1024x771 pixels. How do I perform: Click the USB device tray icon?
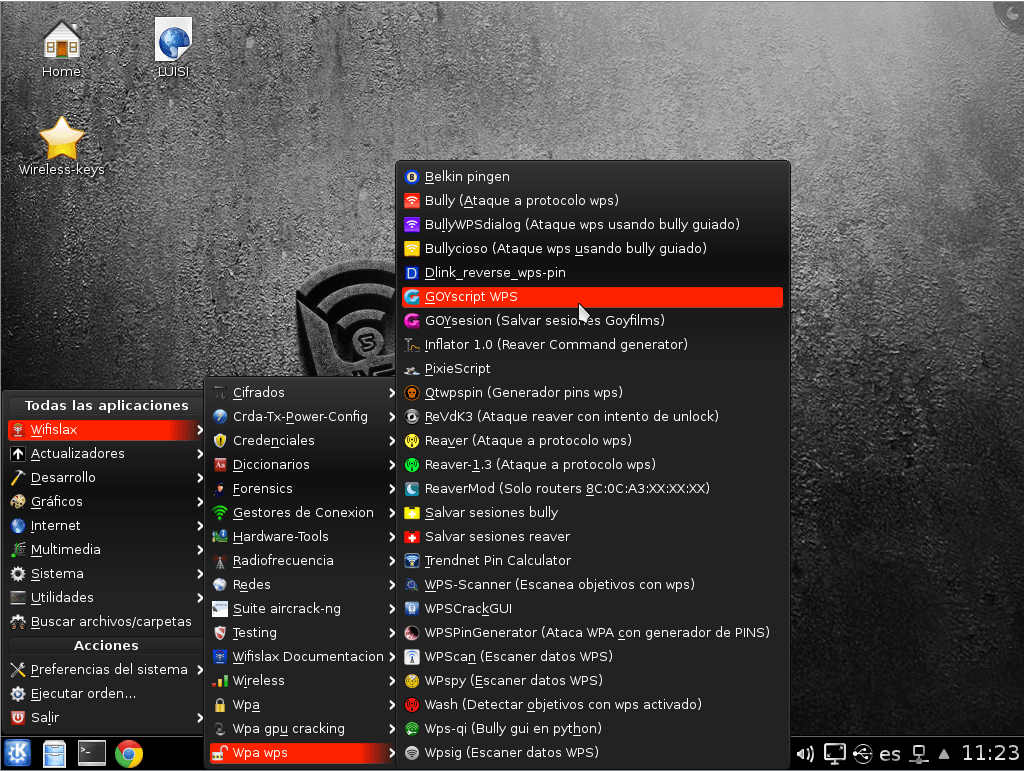[862, 753]
